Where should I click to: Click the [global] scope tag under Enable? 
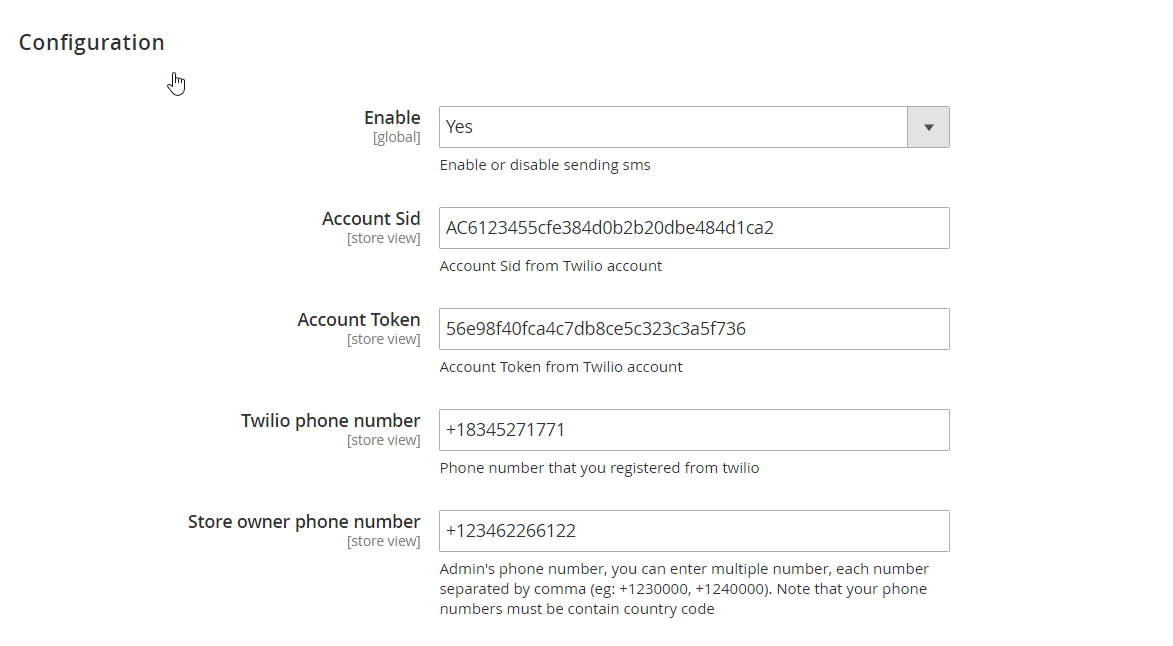[x=396, y=137]
